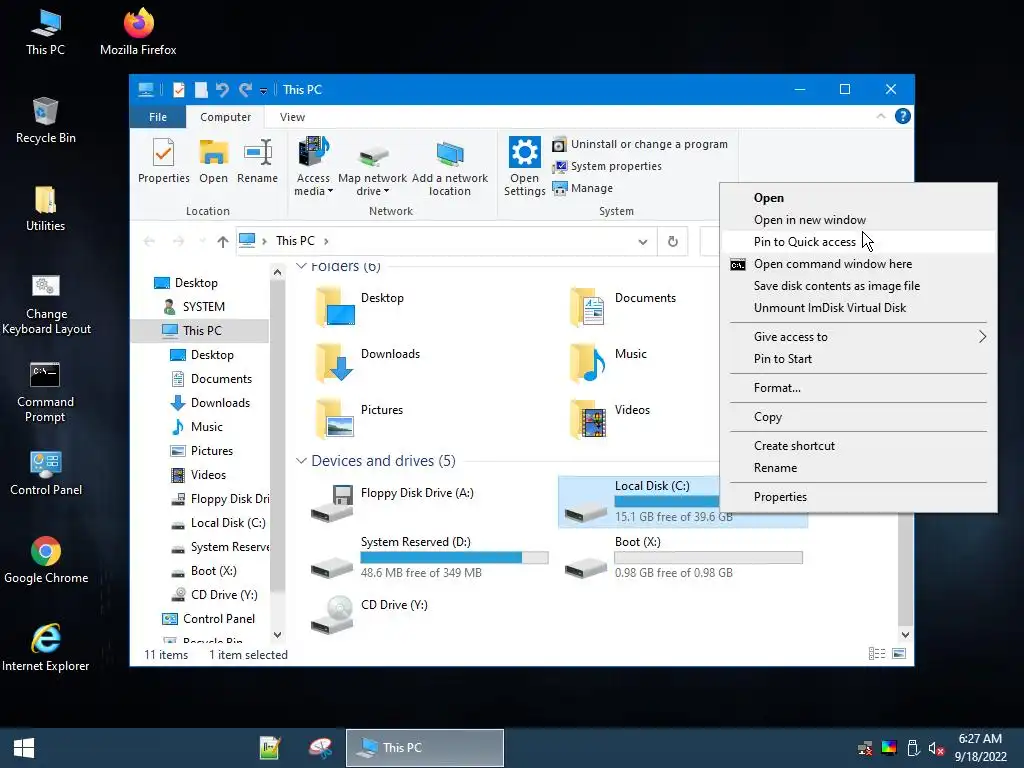Screen dimensions: 1024x768
Task: Expand the This PC breadcrumb chevron
Action: click(x=326, y=242)
